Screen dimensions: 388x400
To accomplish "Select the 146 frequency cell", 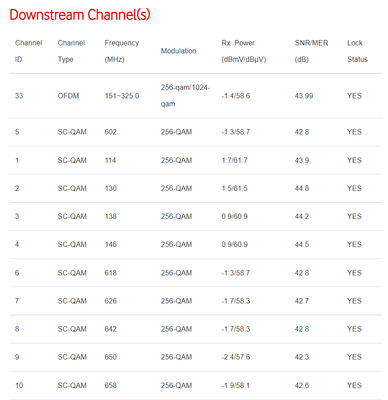I will pyautogui.click(x=110, y=244).
